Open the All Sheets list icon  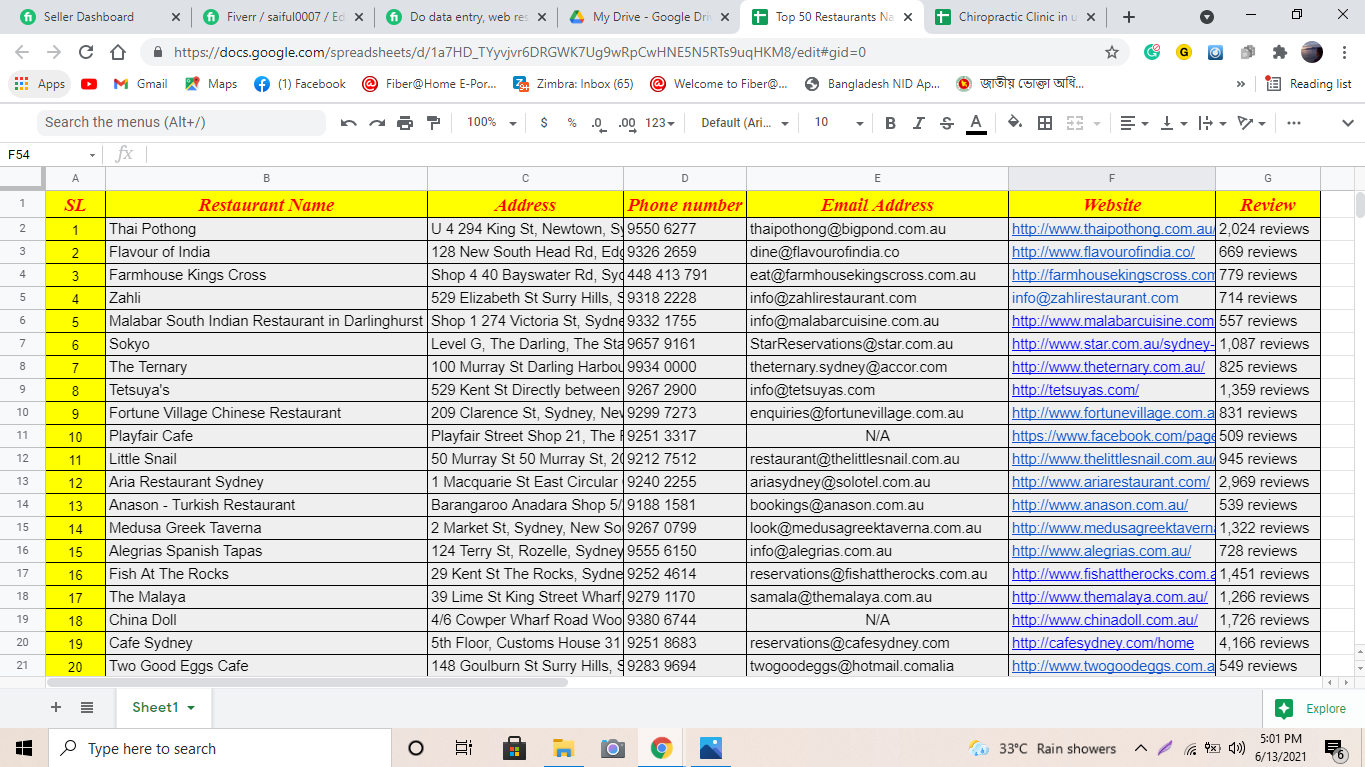tap(87, 707)
